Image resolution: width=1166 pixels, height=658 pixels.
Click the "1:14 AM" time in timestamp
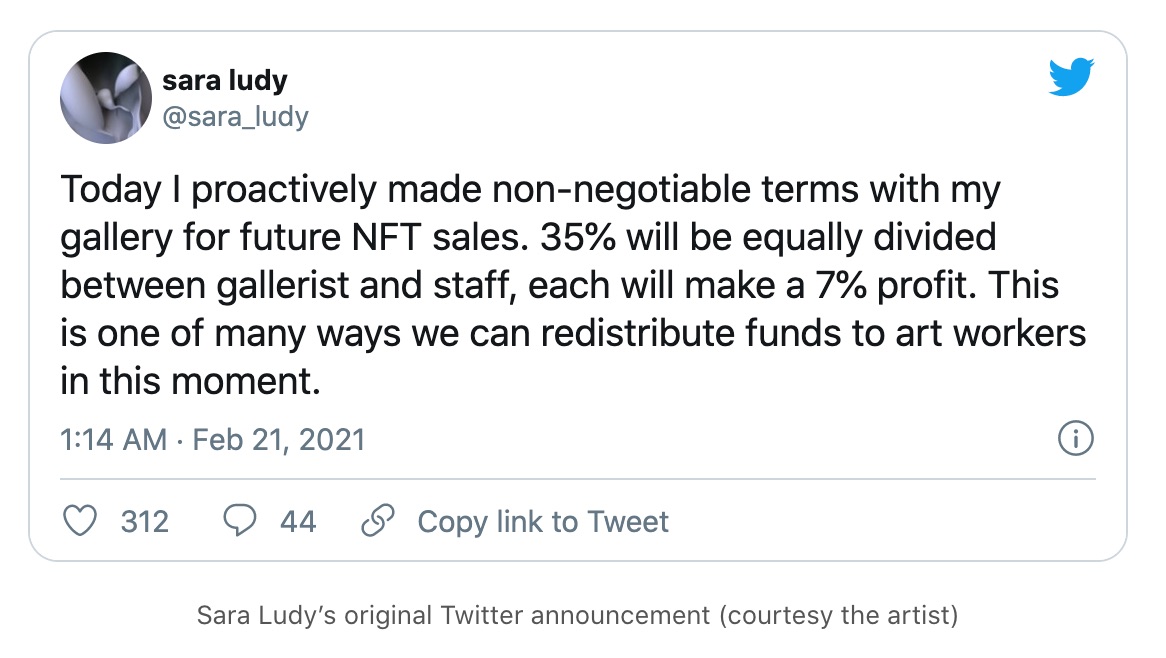114,439
